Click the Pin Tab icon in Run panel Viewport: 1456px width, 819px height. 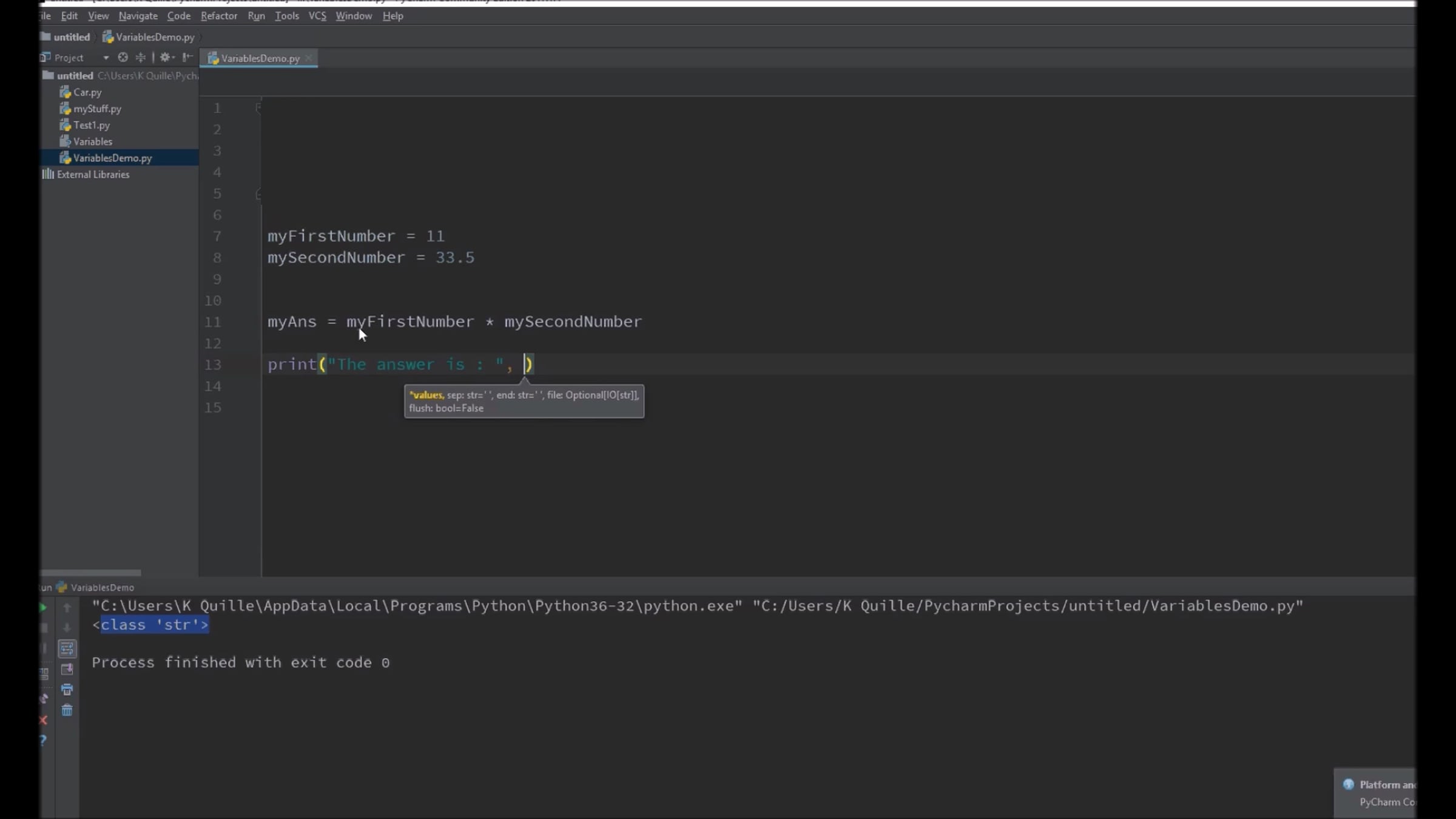point(44,698)
